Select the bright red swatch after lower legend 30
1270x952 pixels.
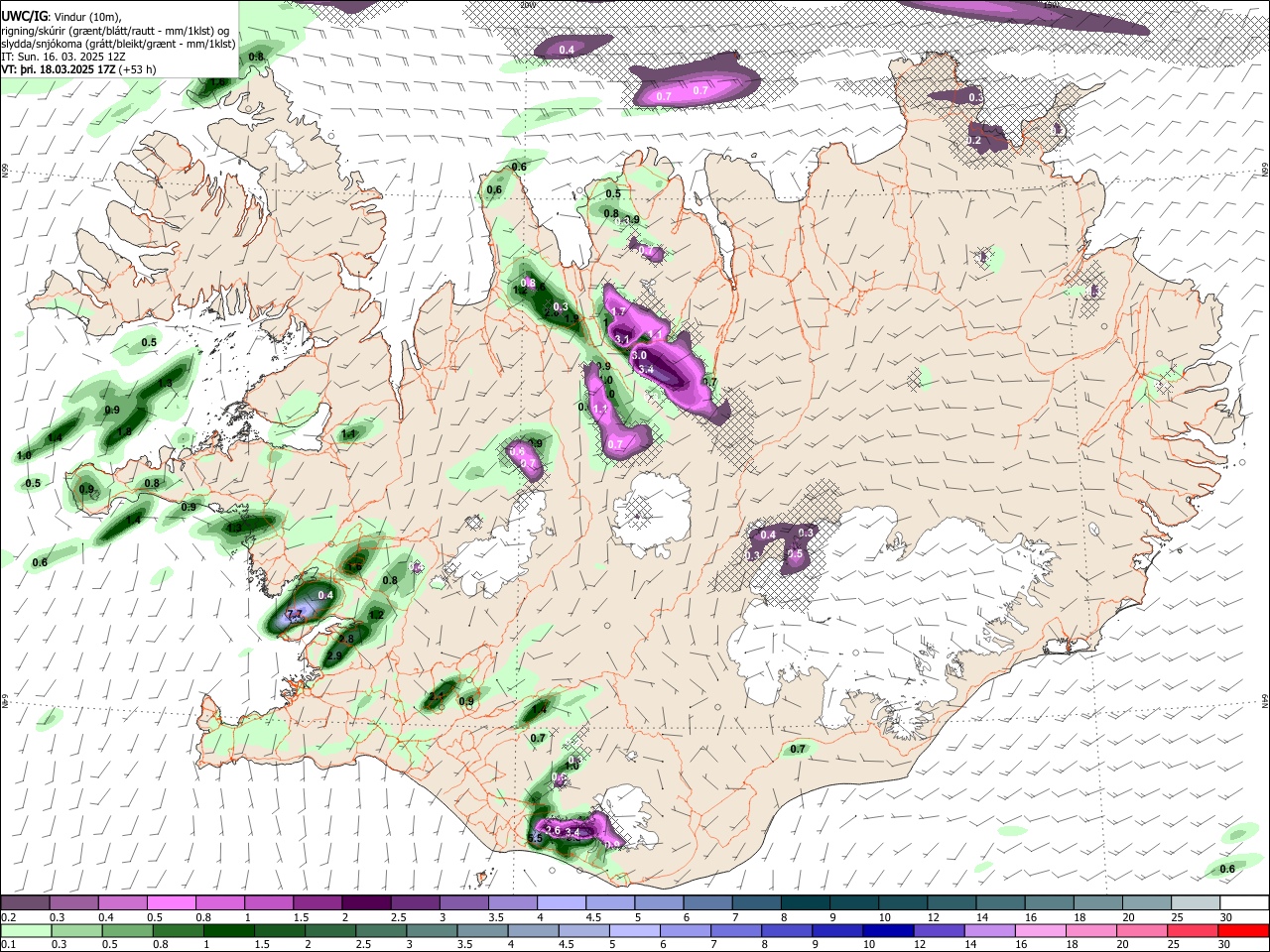point(1245,931)
